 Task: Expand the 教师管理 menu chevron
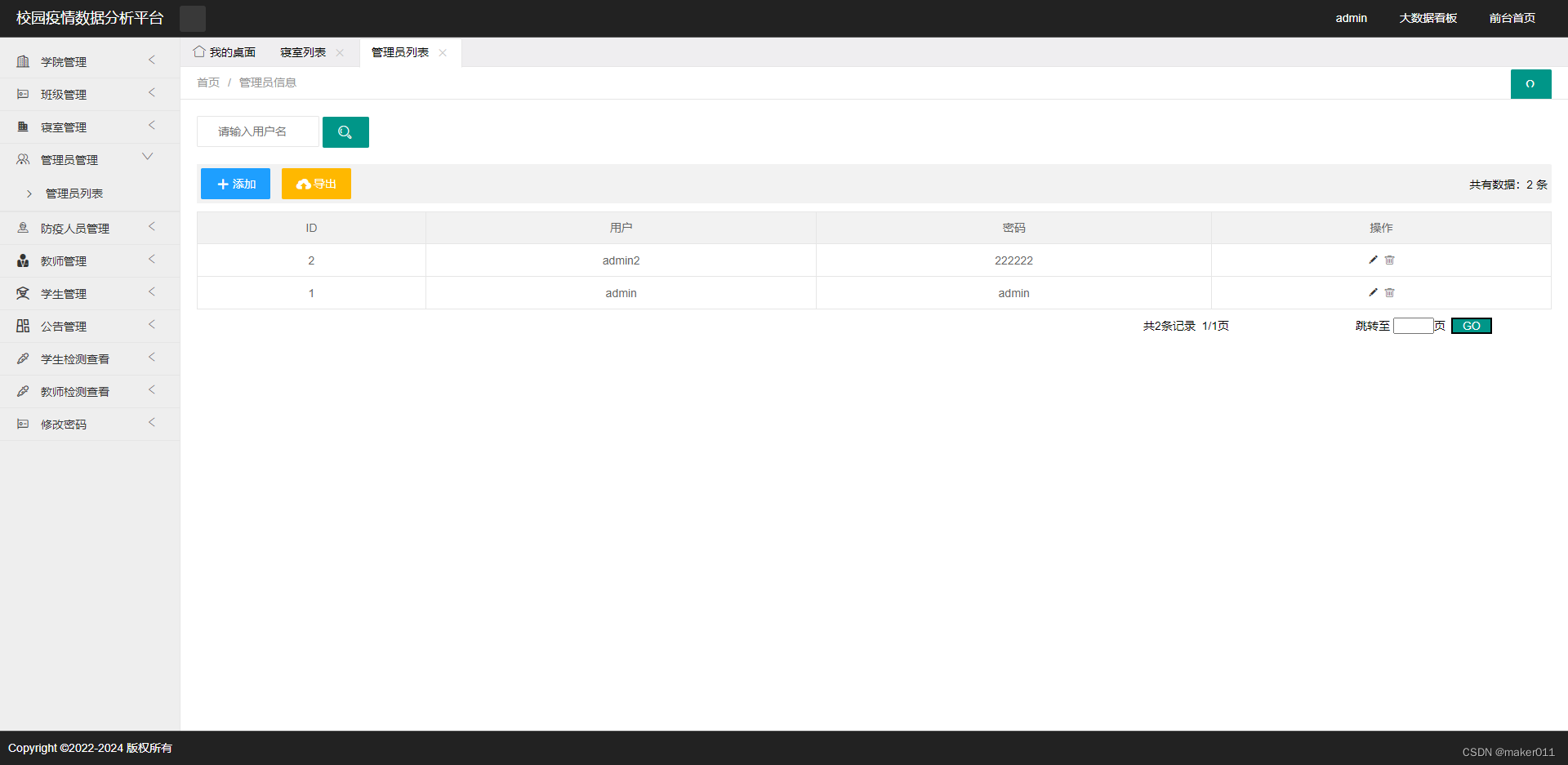[152, 260]
